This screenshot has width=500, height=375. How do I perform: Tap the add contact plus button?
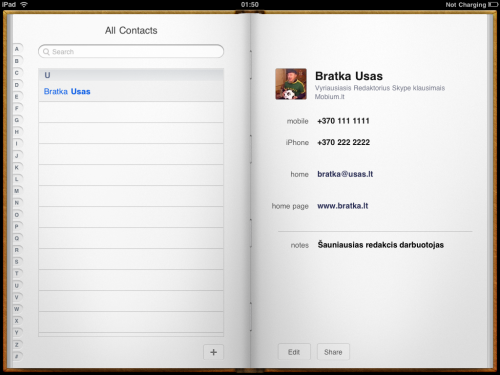coord(213,352)
